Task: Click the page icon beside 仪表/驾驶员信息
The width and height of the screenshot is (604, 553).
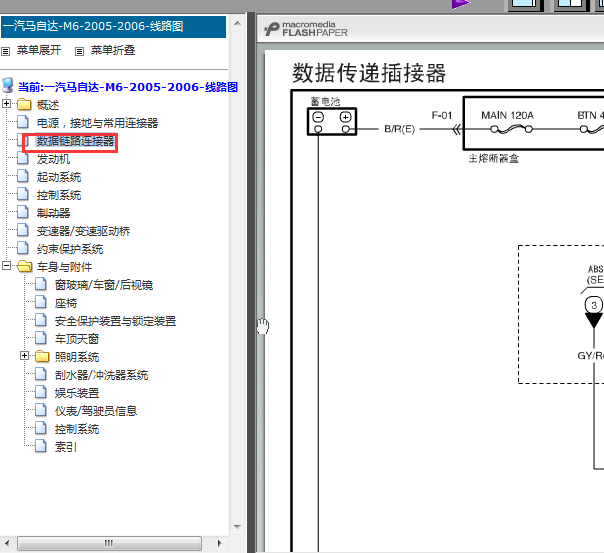Action: click(x=41, y=410)
